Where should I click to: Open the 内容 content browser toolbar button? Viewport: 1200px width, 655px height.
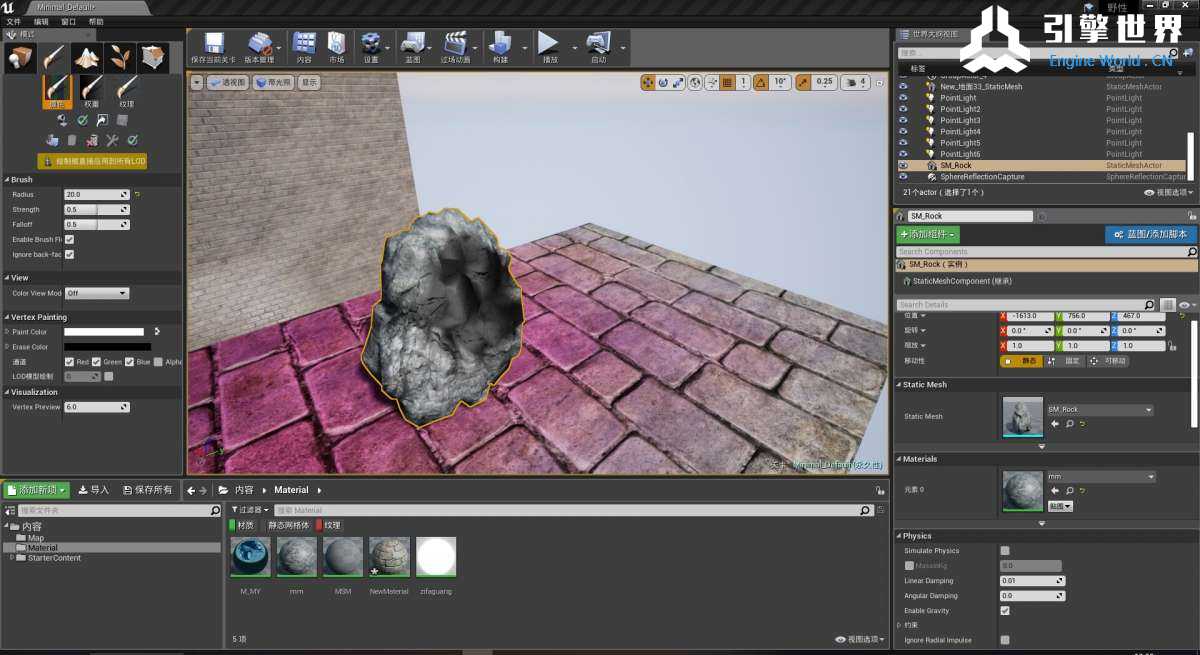pos(305,48)
